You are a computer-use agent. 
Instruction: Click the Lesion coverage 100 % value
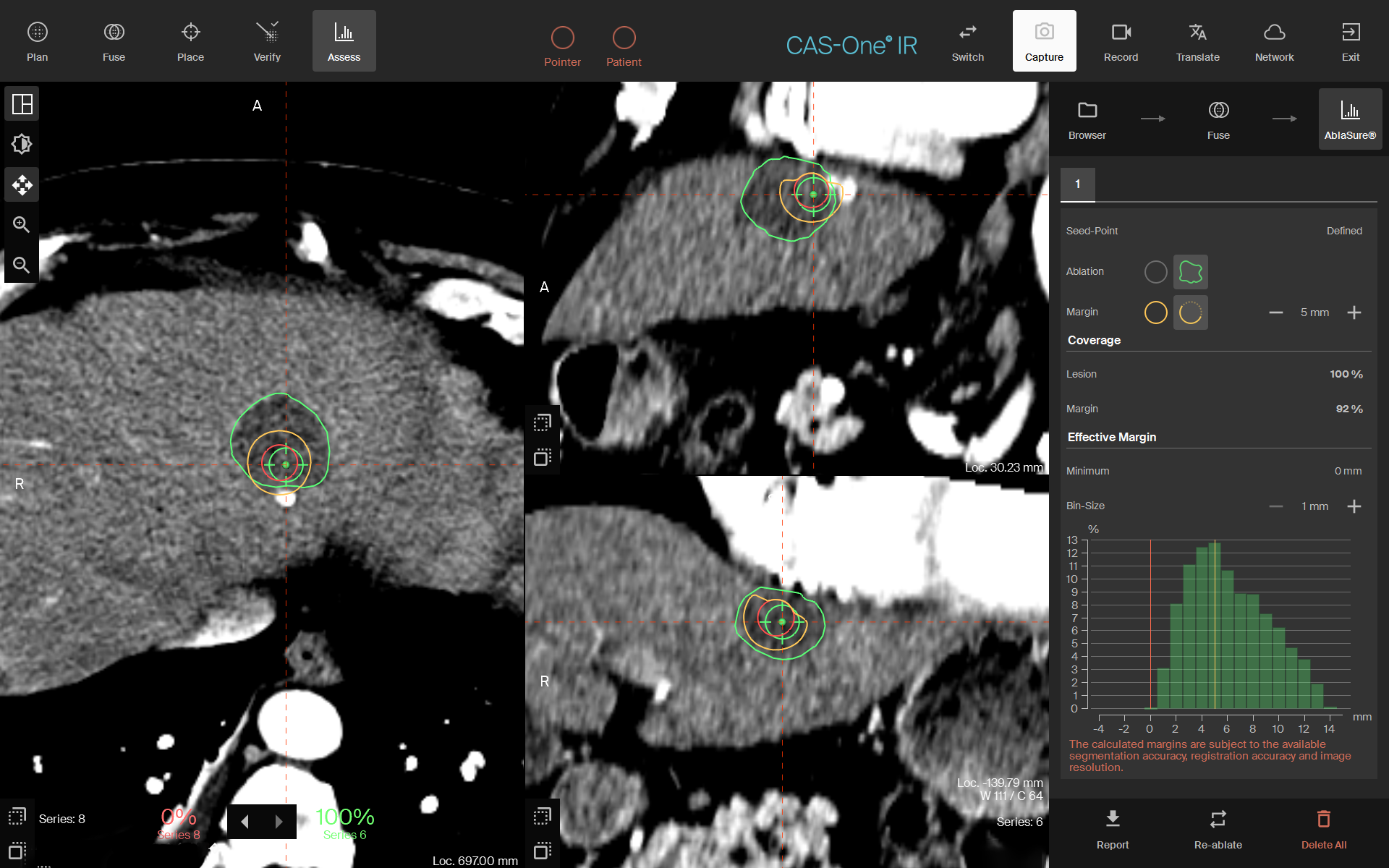pyautogui.click(x=1346, y=374)
